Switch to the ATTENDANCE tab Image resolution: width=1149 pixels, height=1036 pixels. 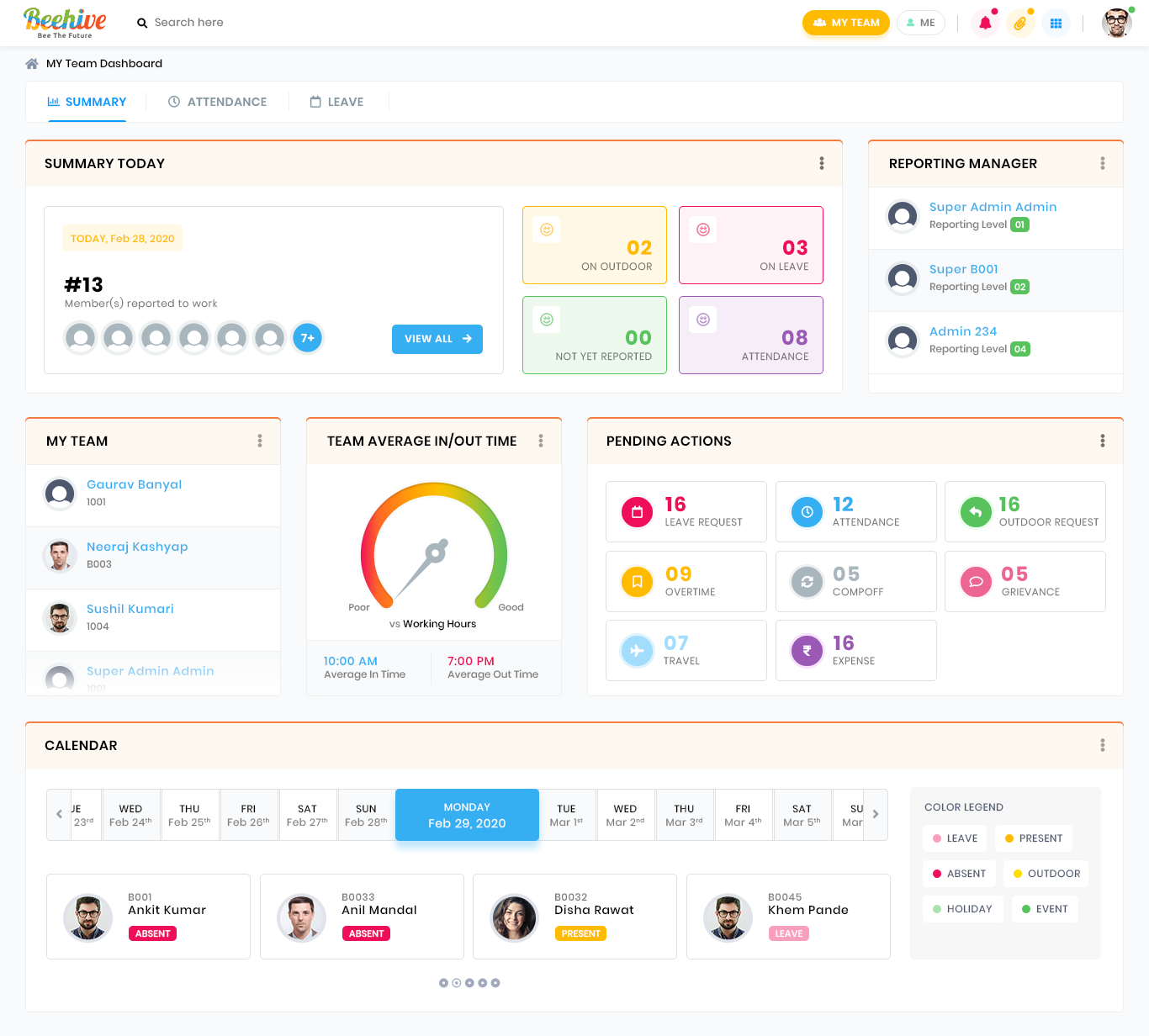pyautogui.click(x=217, y=102)
